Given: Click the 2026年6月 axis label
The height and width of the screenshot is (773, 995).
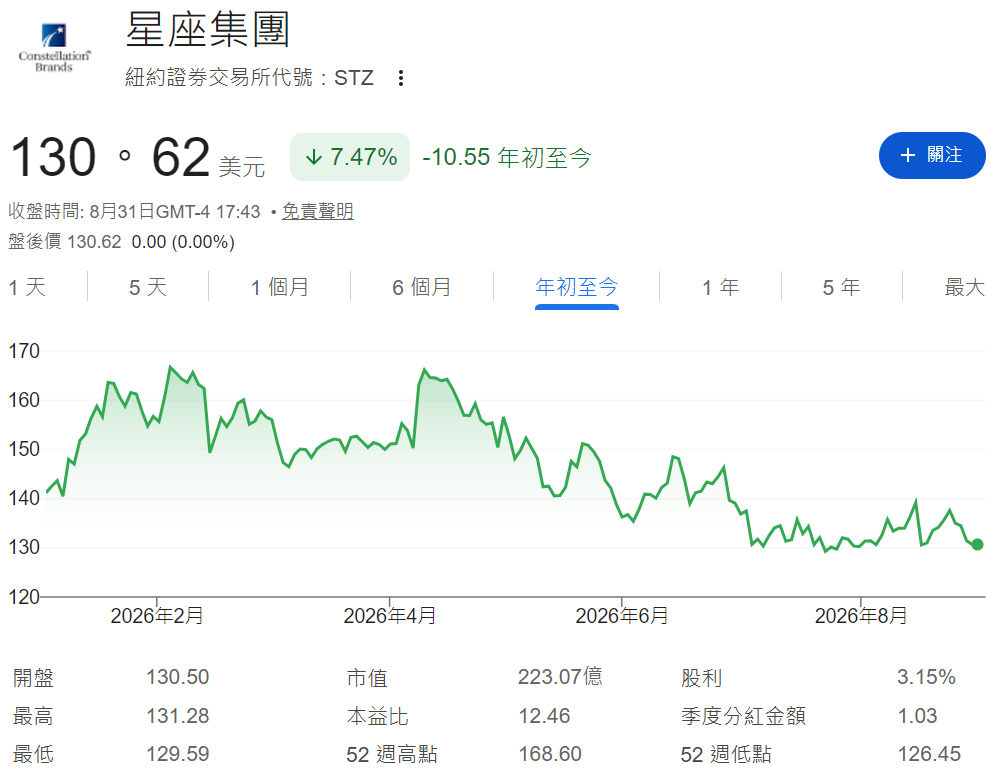Looking at the screenshot, I should (x=622, y=616).
